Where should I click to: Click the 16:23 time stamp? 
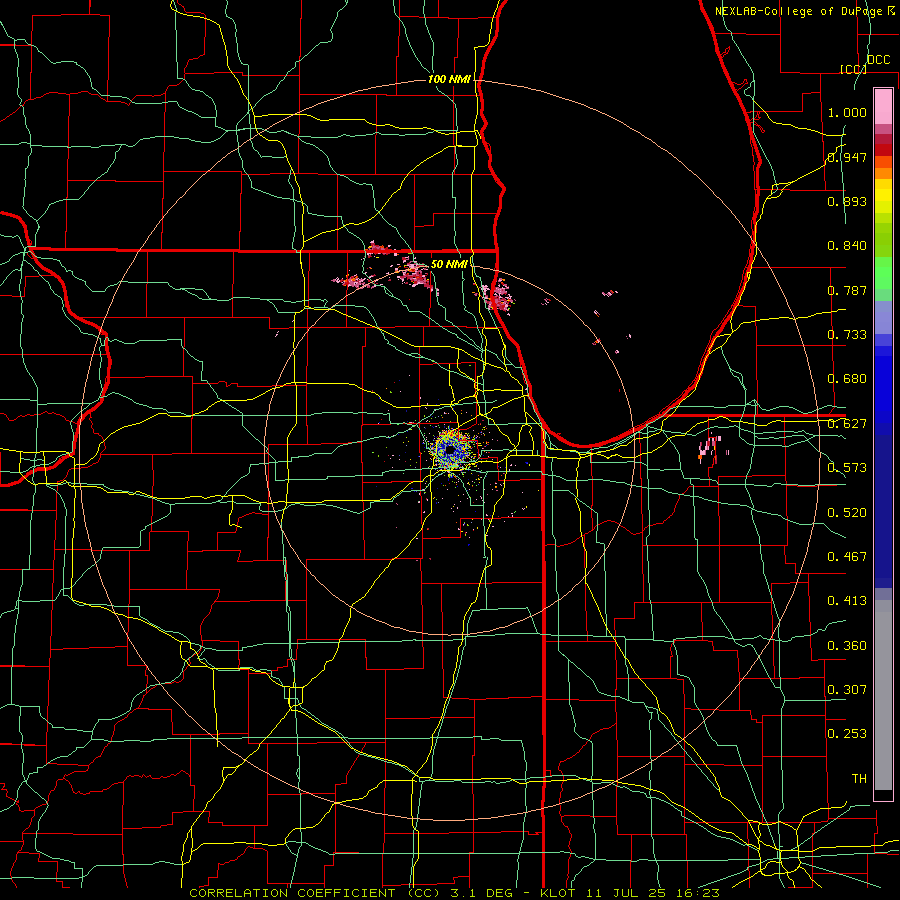coord(698,893)
